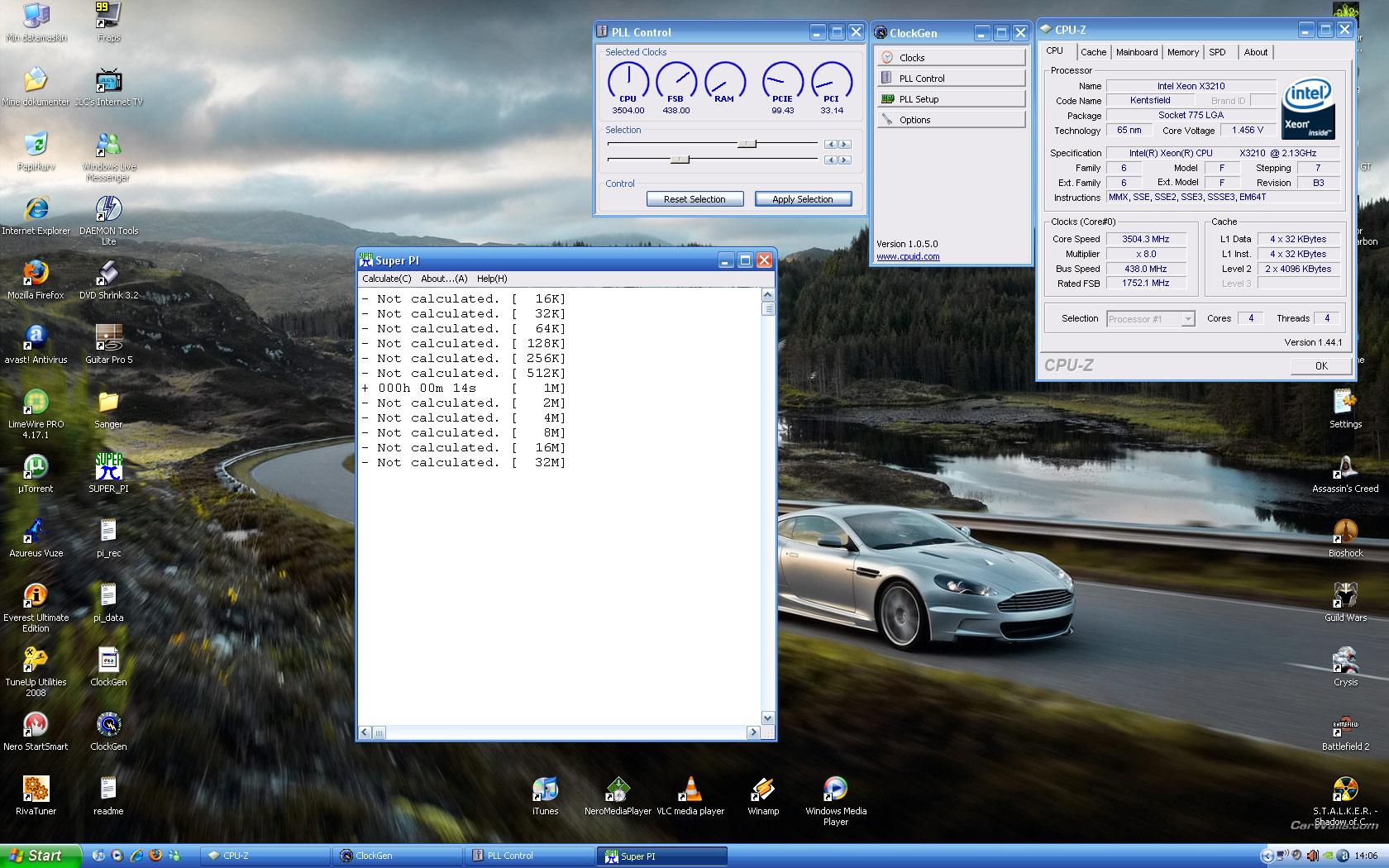Viewport: 1389px width, 868px height.
Task: Open About tab in CPU-Z
Action: point(1255,52)
